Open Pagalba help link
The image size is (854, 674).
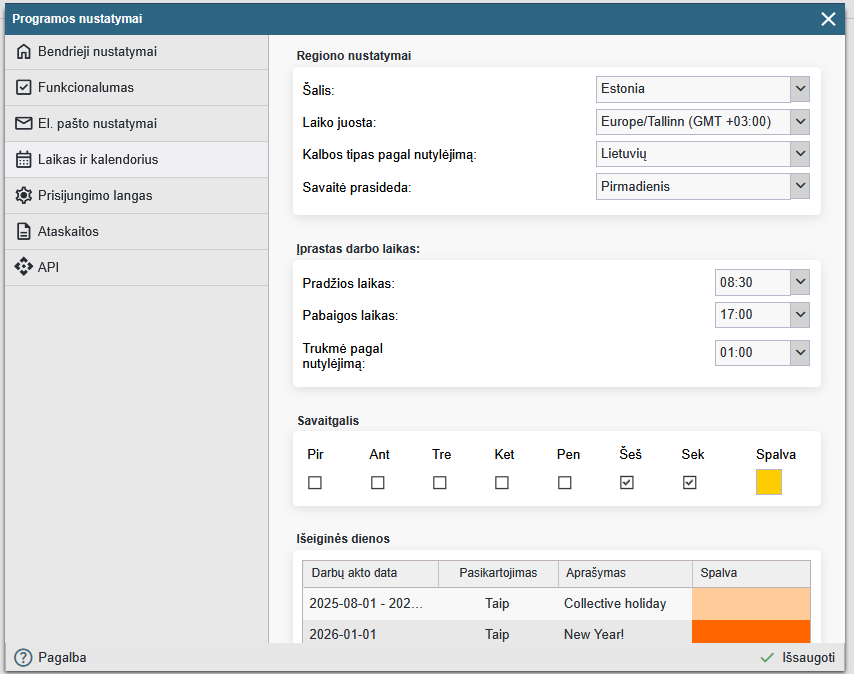tap(51, 658)
